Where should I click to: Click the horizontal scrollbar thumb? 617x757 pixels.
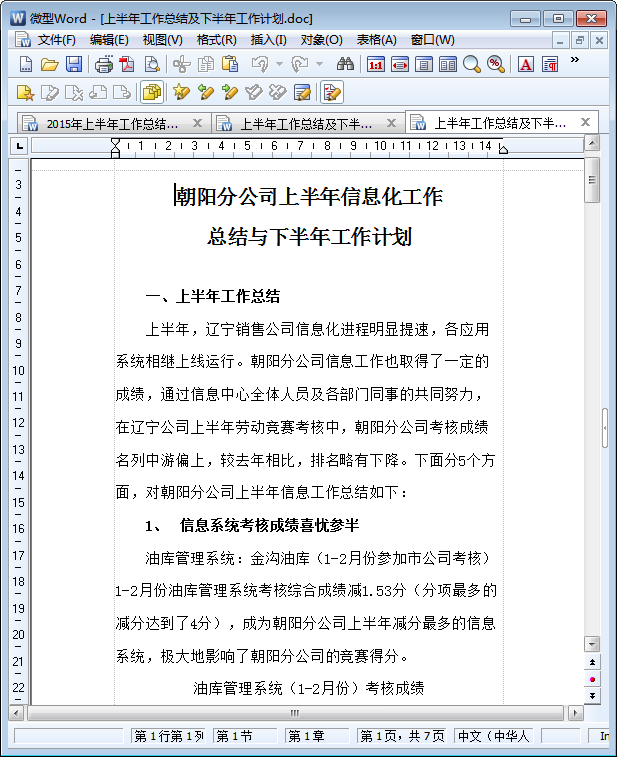(x=295, y=713)
